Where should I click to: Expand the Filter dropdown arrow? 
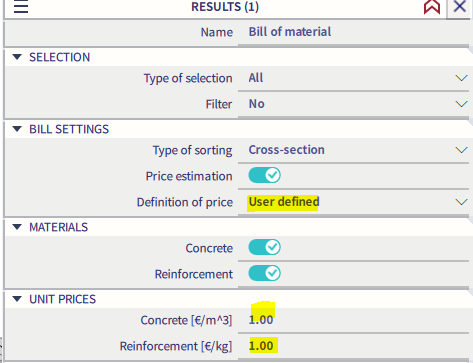pos(461,104)
